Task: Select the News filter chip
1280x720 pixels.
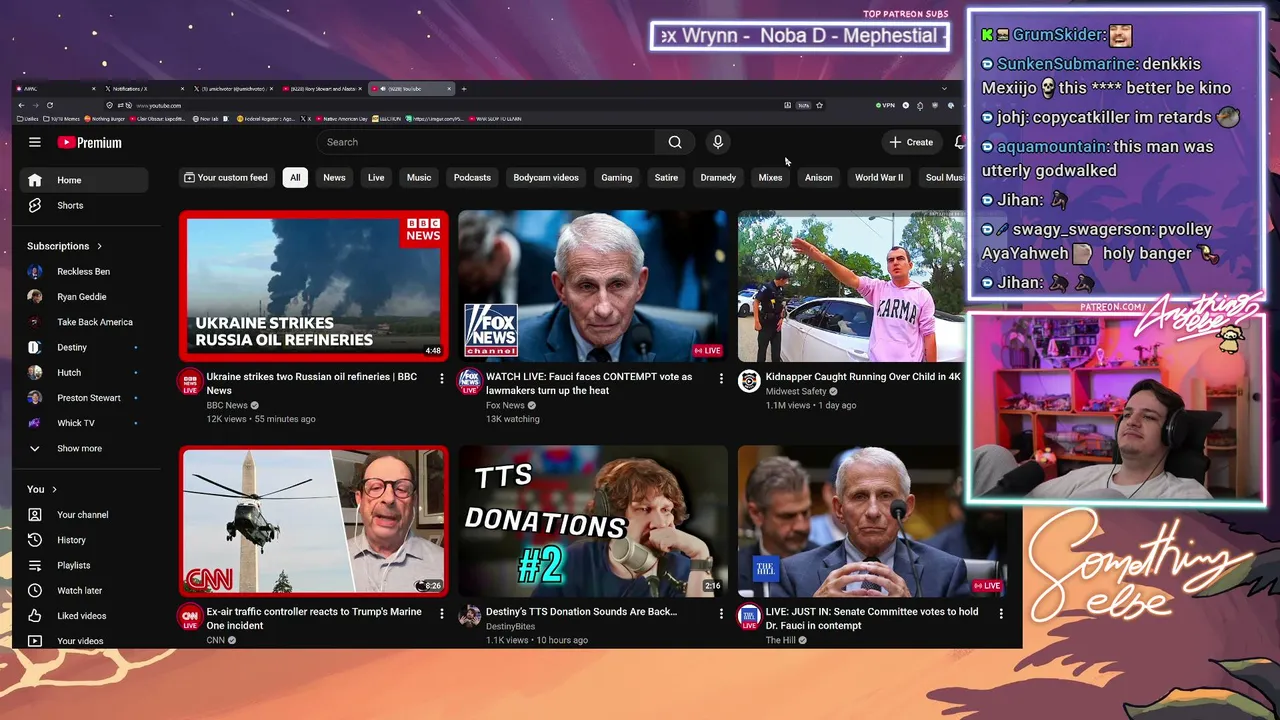Action: [x=334, y=178]
